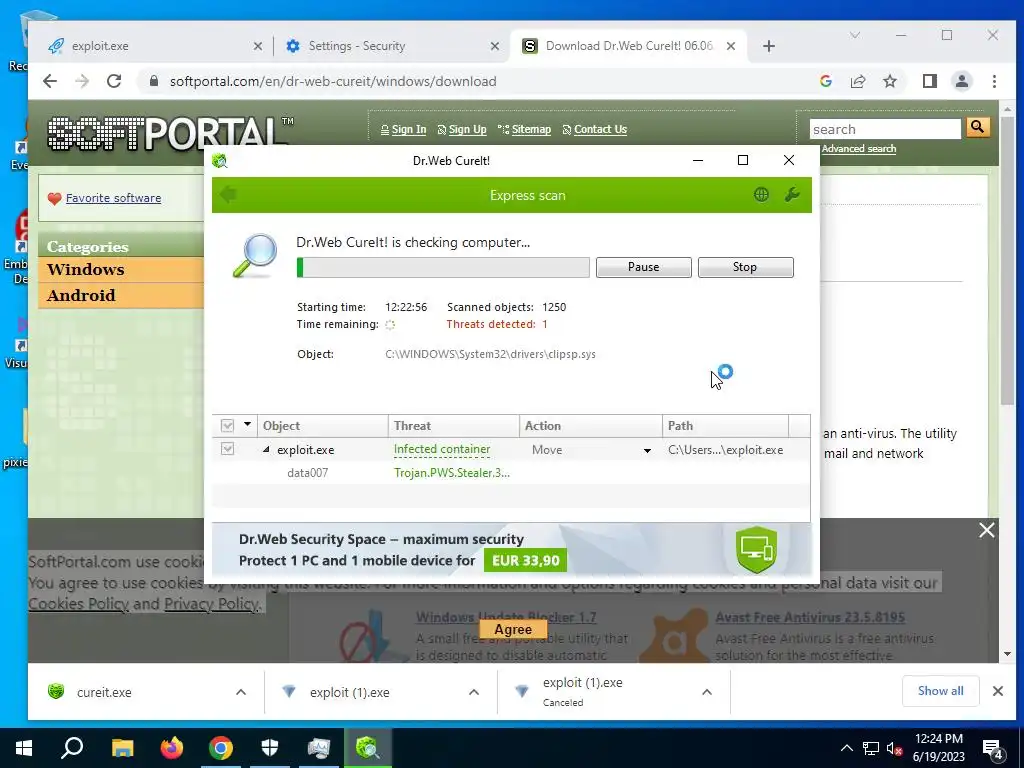Open Windows taskbar search
The height and width of the screenshot is (768, 1024).
[x=72, y=748]
